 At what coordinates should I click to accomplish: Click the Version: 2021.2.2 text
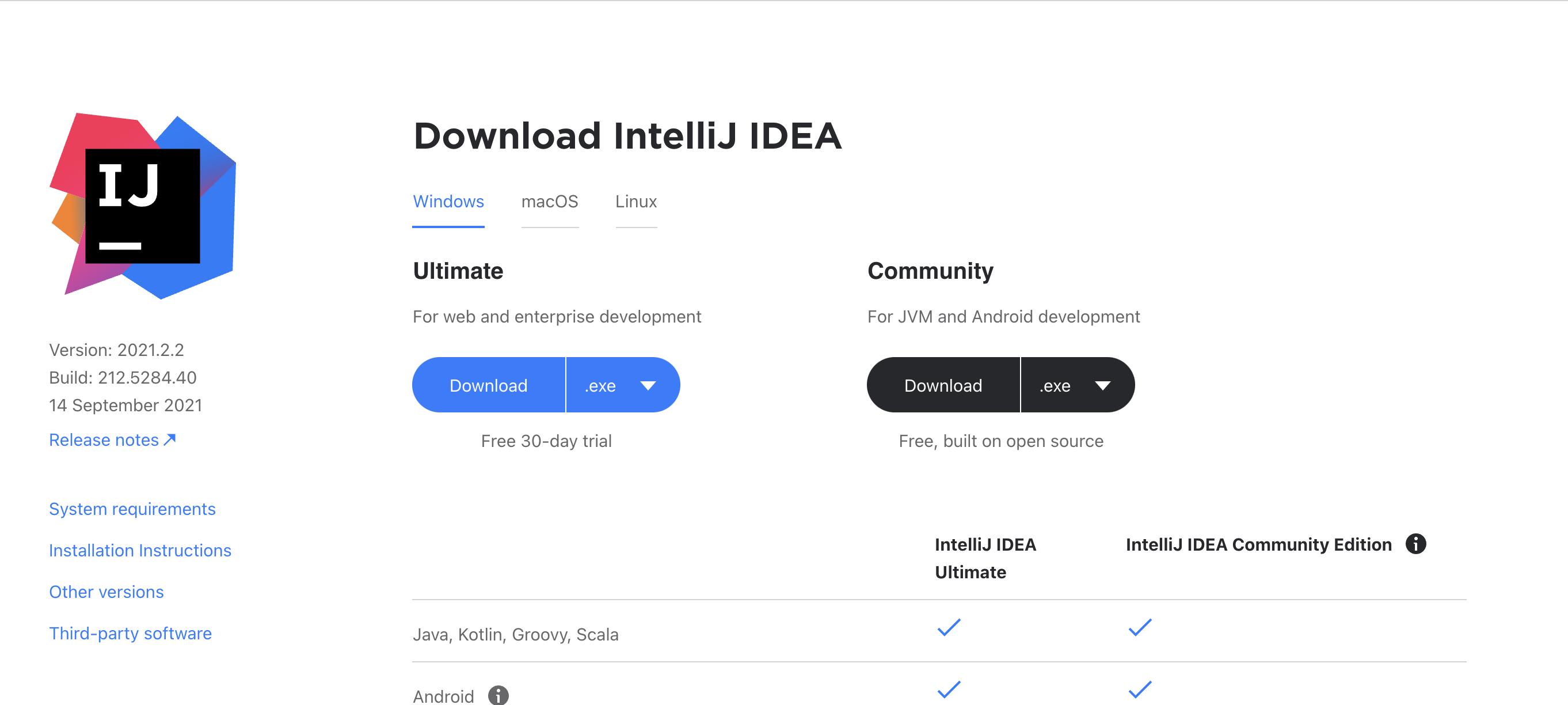click(x=116, y=350)
